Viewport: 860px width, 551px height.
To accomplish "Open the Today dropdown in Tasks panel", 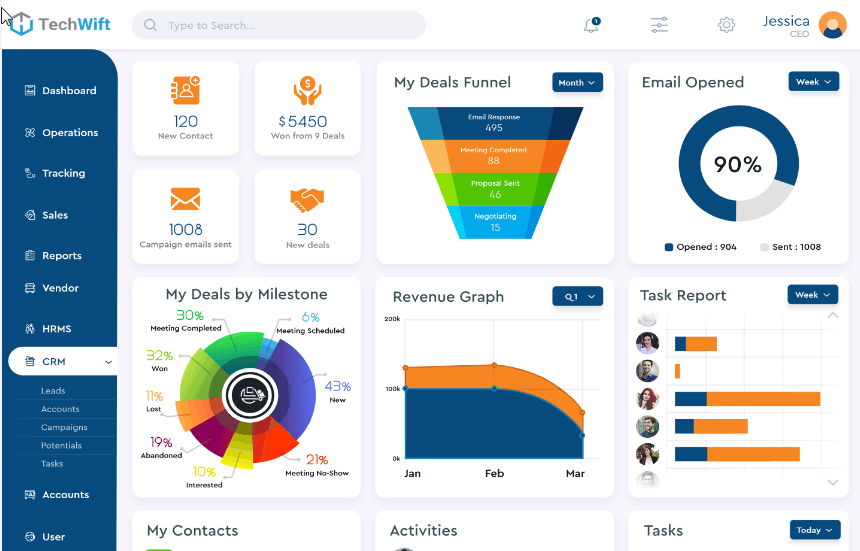I will coord(814,530).
